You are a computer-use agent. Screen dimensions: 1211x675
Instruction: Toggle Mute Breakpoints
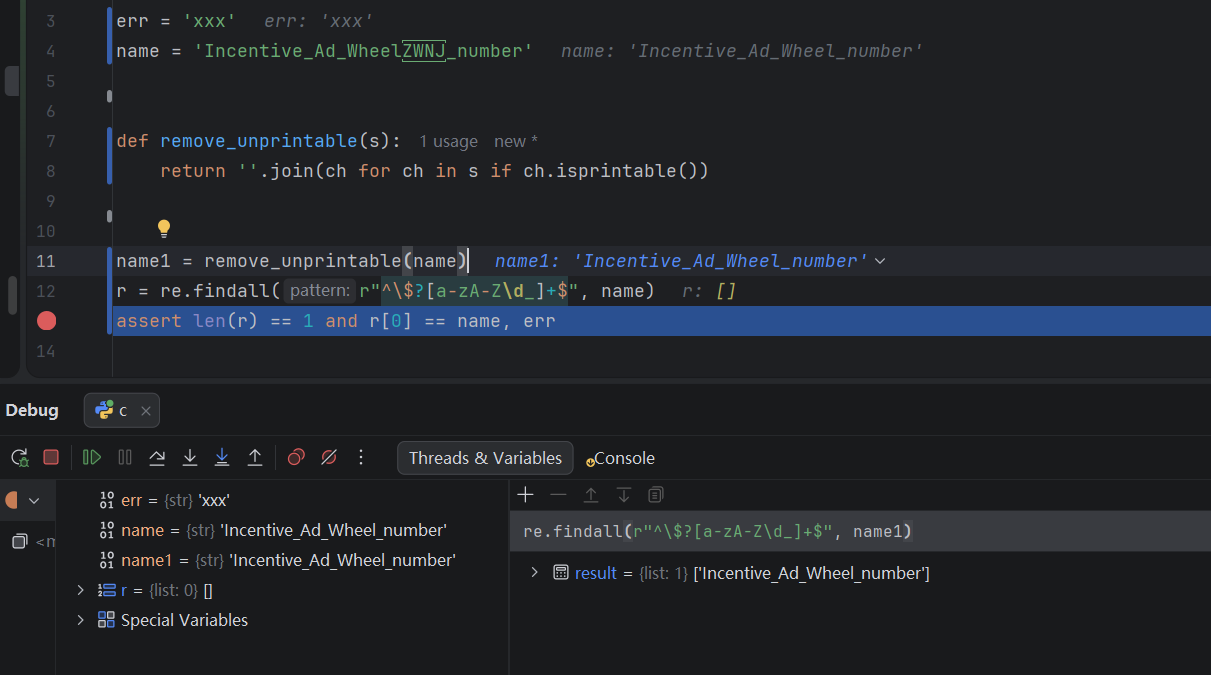pos(328,457)
